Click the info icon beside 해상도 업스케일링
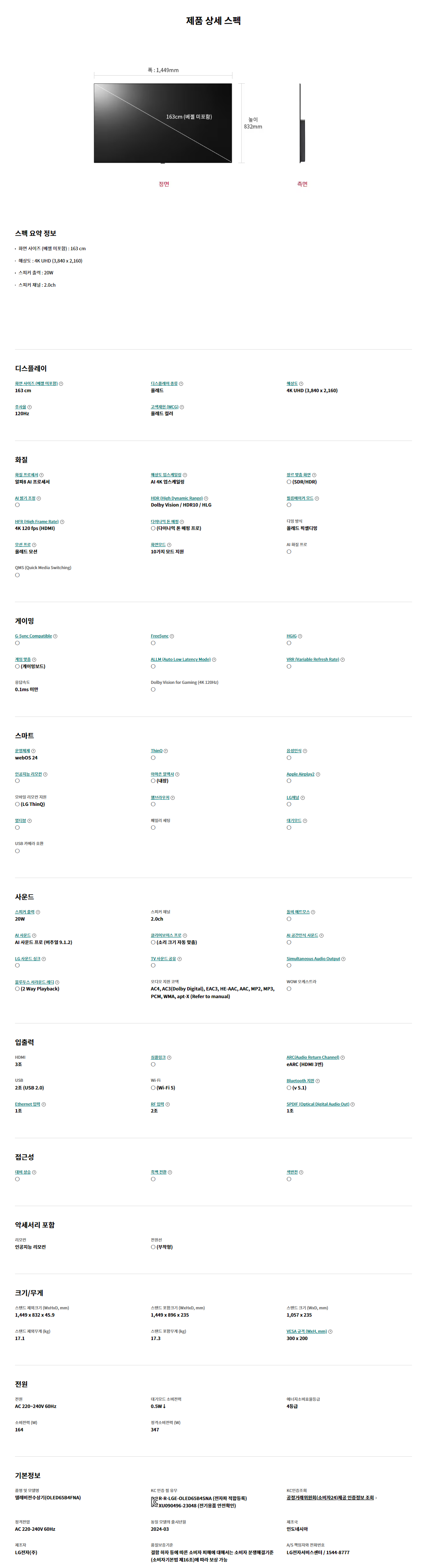 point(185,475)
